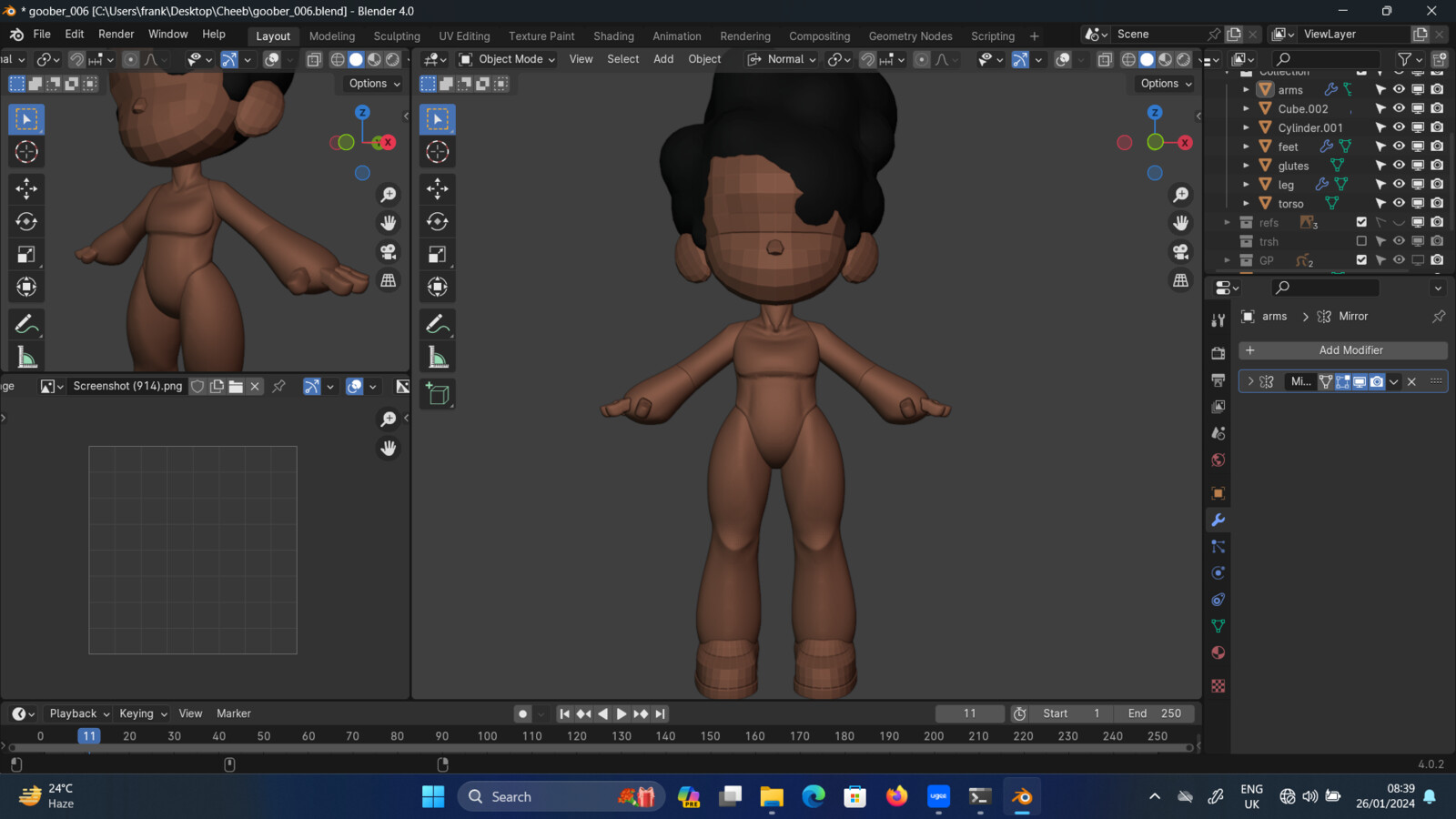Toggle Mirror modifier render visibility
The image size is (1456, 819).
[1377, 382]
